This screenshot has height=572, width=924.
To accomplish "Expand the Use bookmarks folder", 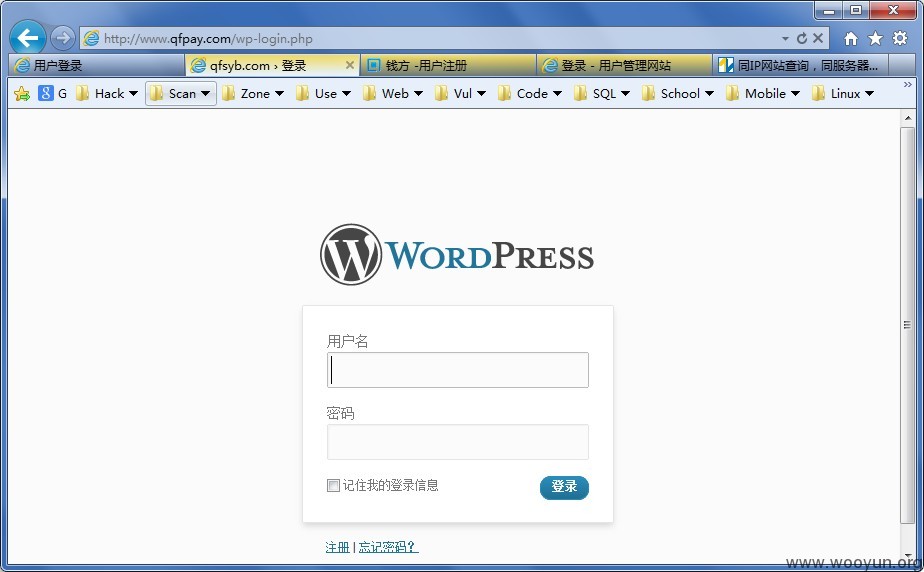I will click(324, 93).
